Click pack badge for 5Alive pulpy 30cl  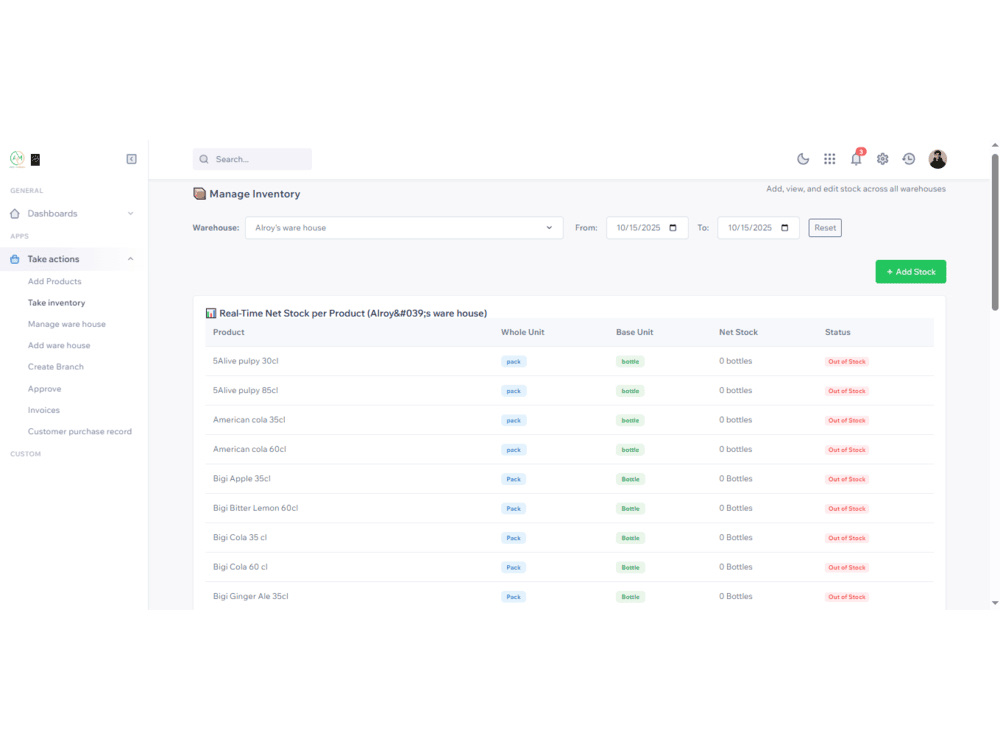[x=513, y=362]
